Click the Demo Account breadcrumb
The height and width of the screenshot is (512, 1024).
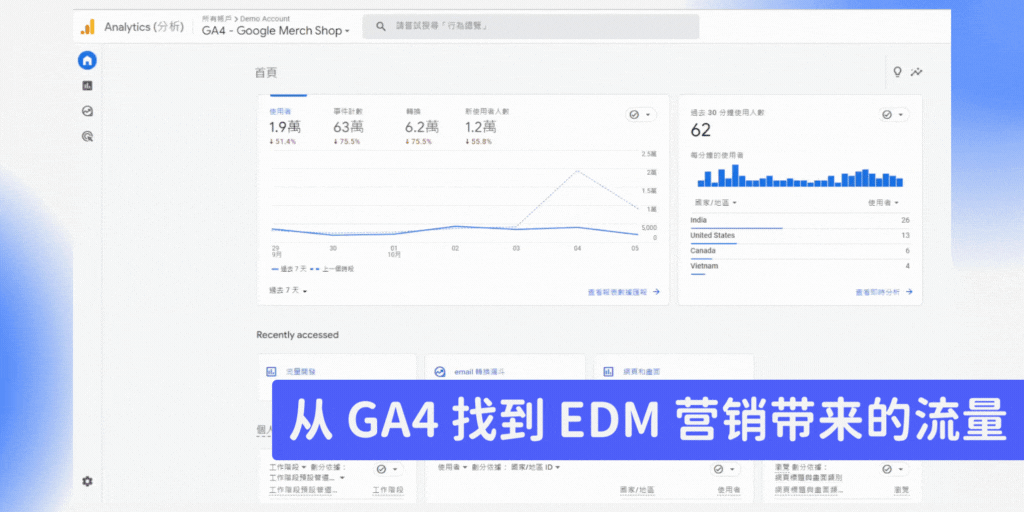[x=265, y=19]
